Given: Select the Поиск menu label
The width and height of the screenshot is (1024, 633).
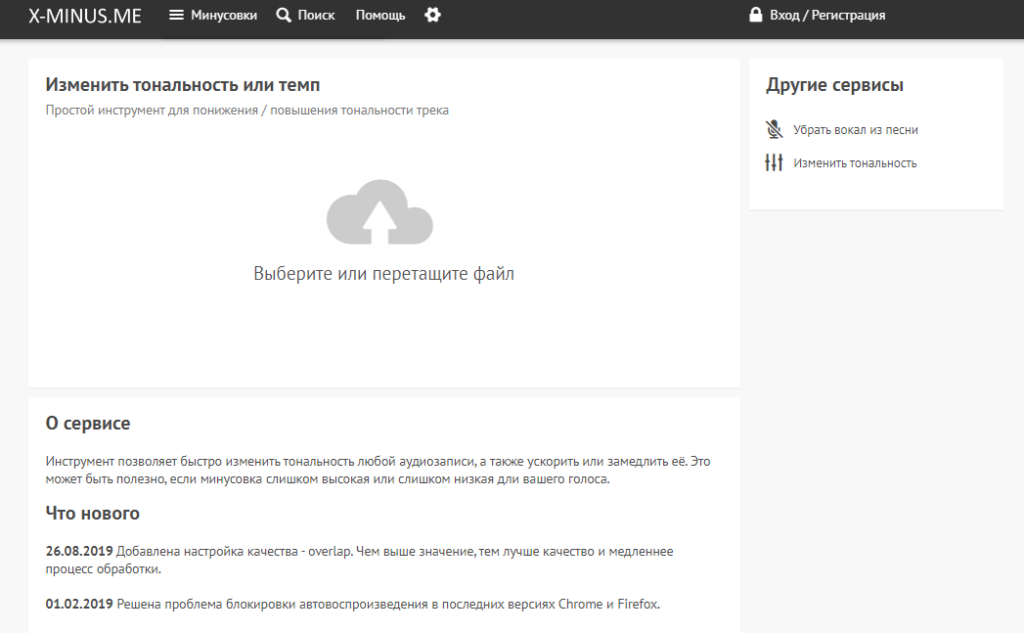Looking at the screenshot, I should 316,15.
